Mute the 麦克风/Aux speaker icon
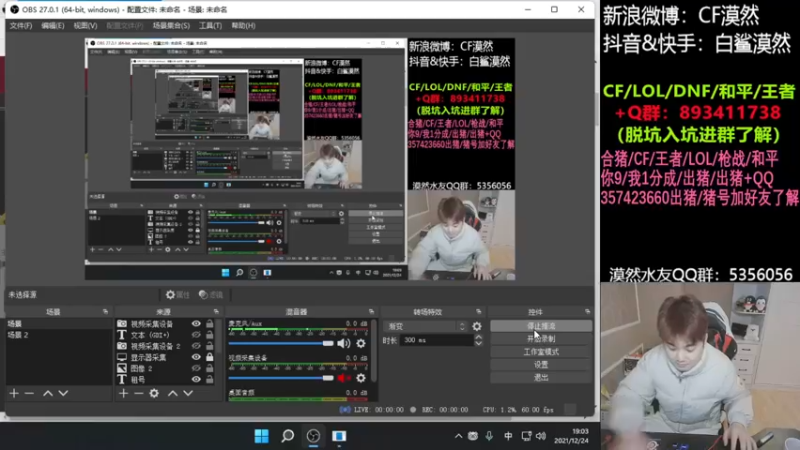800x450 pixels. click(343, 343)
